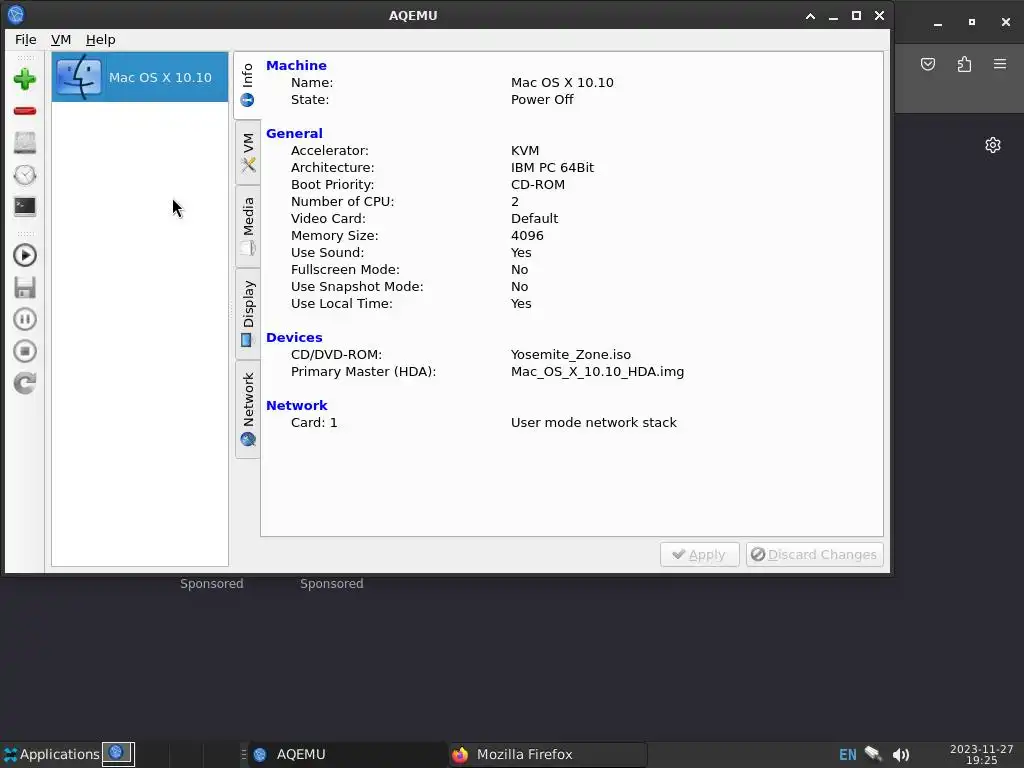
Task: Click the red minus Delete VM icon
Action: point(25,111)
